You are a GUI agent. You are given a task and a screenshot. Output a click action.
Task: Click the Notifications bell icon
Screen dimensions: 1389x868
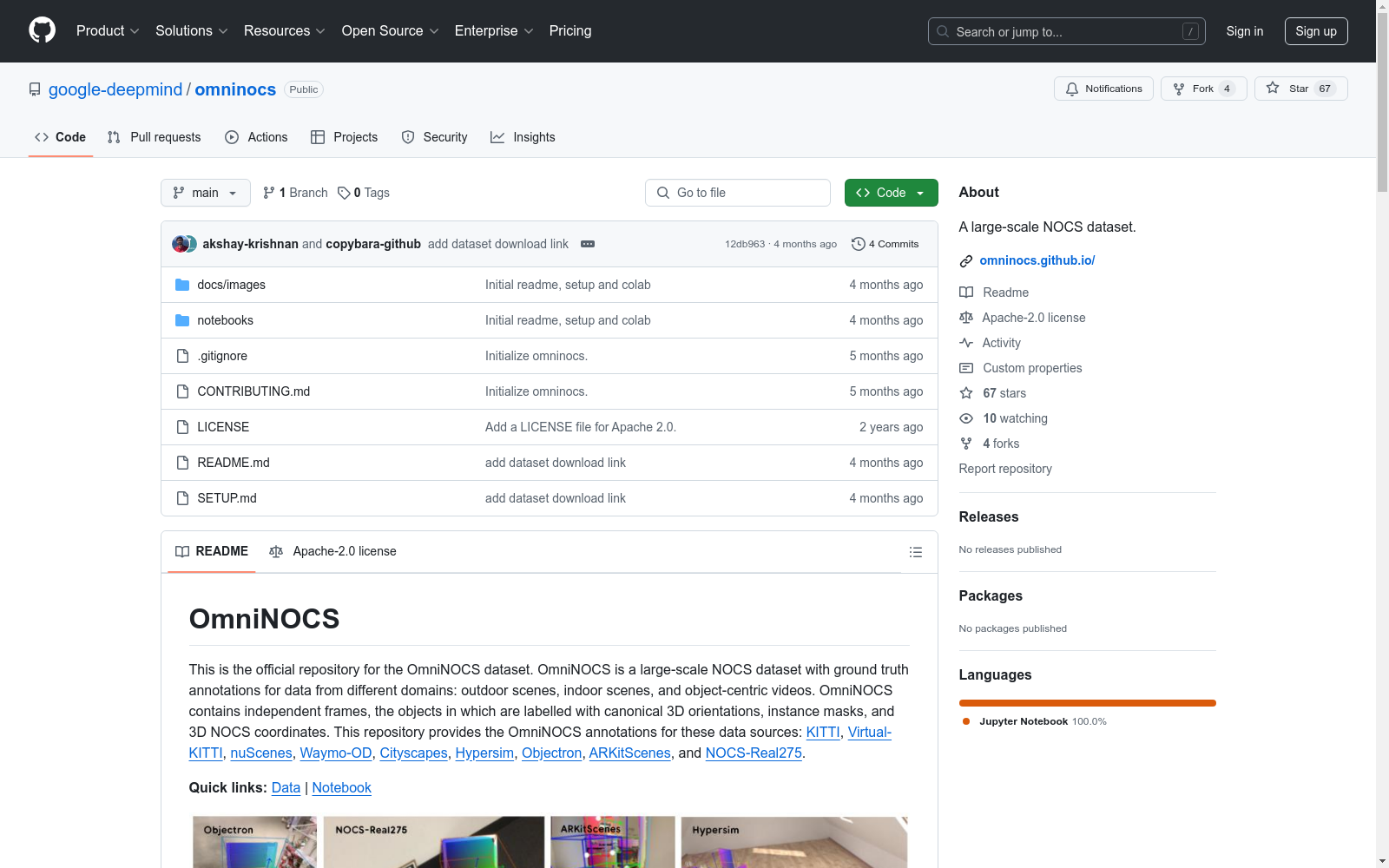(x=1072, y=89)
